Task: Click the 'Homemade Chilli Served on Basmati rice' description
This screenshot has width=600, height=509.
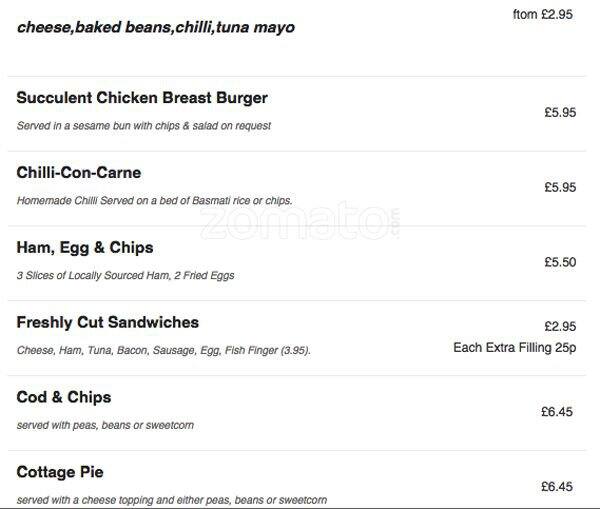Action: tap(154, 201)
